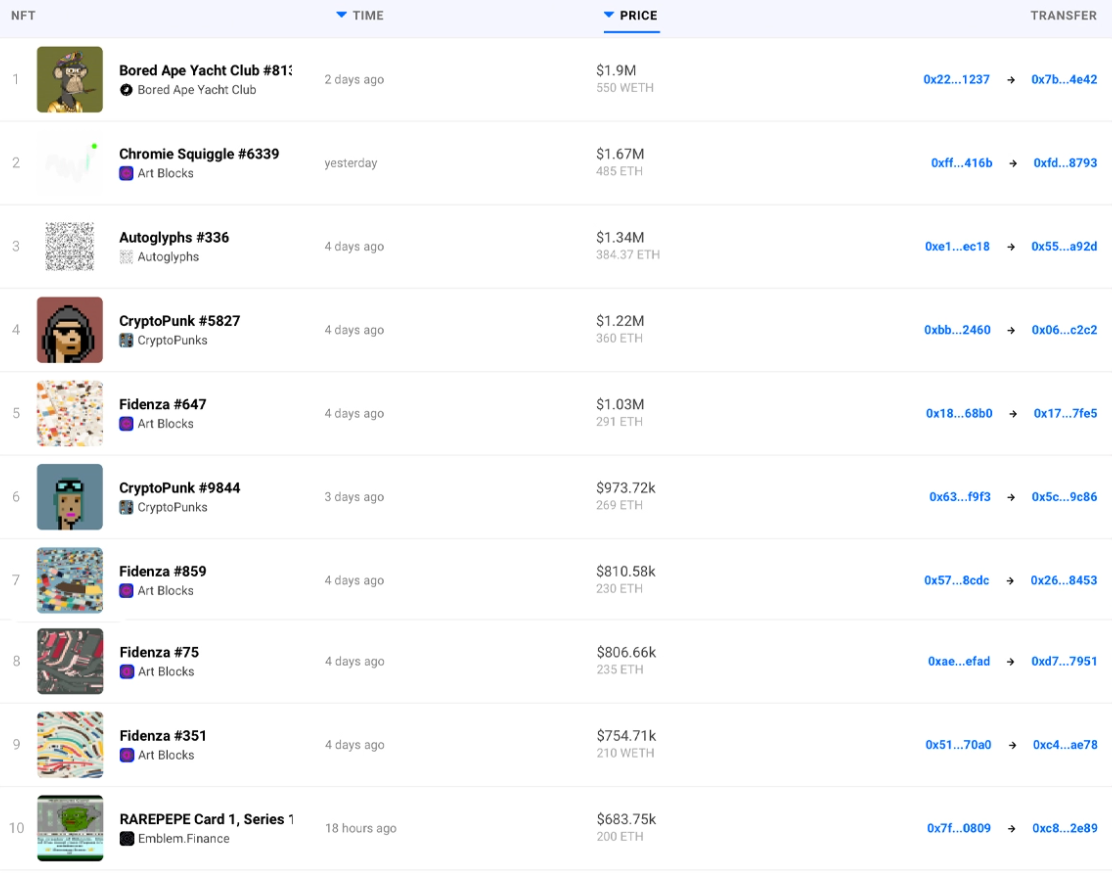Click the TRANSFER column header

[1064, 16]
